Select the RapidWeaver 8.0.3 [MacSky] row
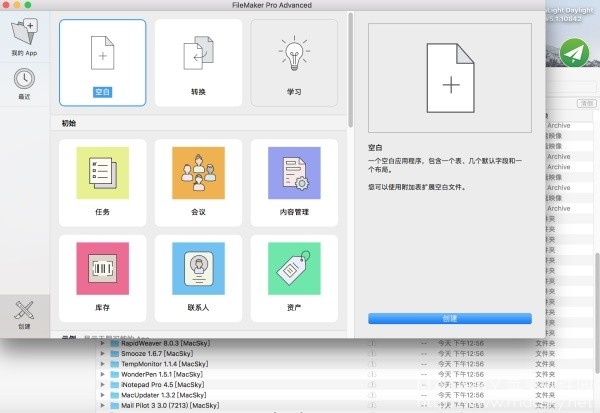600x413 pixels. [x=344, y=343]
